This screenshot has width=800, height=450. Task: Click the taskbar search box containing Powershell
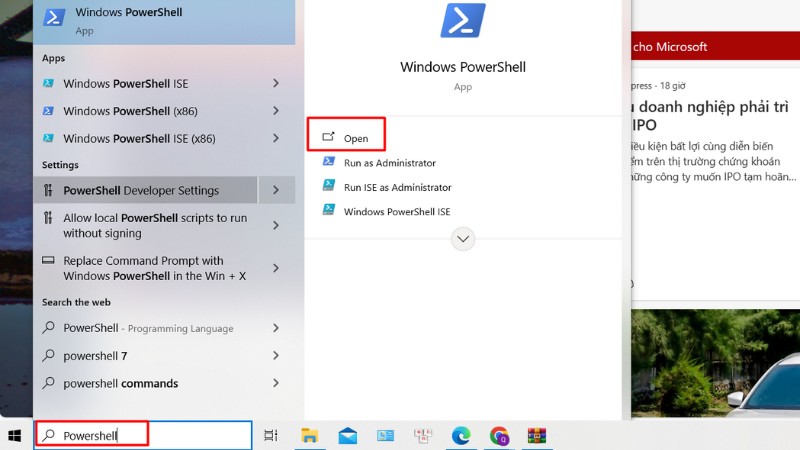[x=143, y=435]
